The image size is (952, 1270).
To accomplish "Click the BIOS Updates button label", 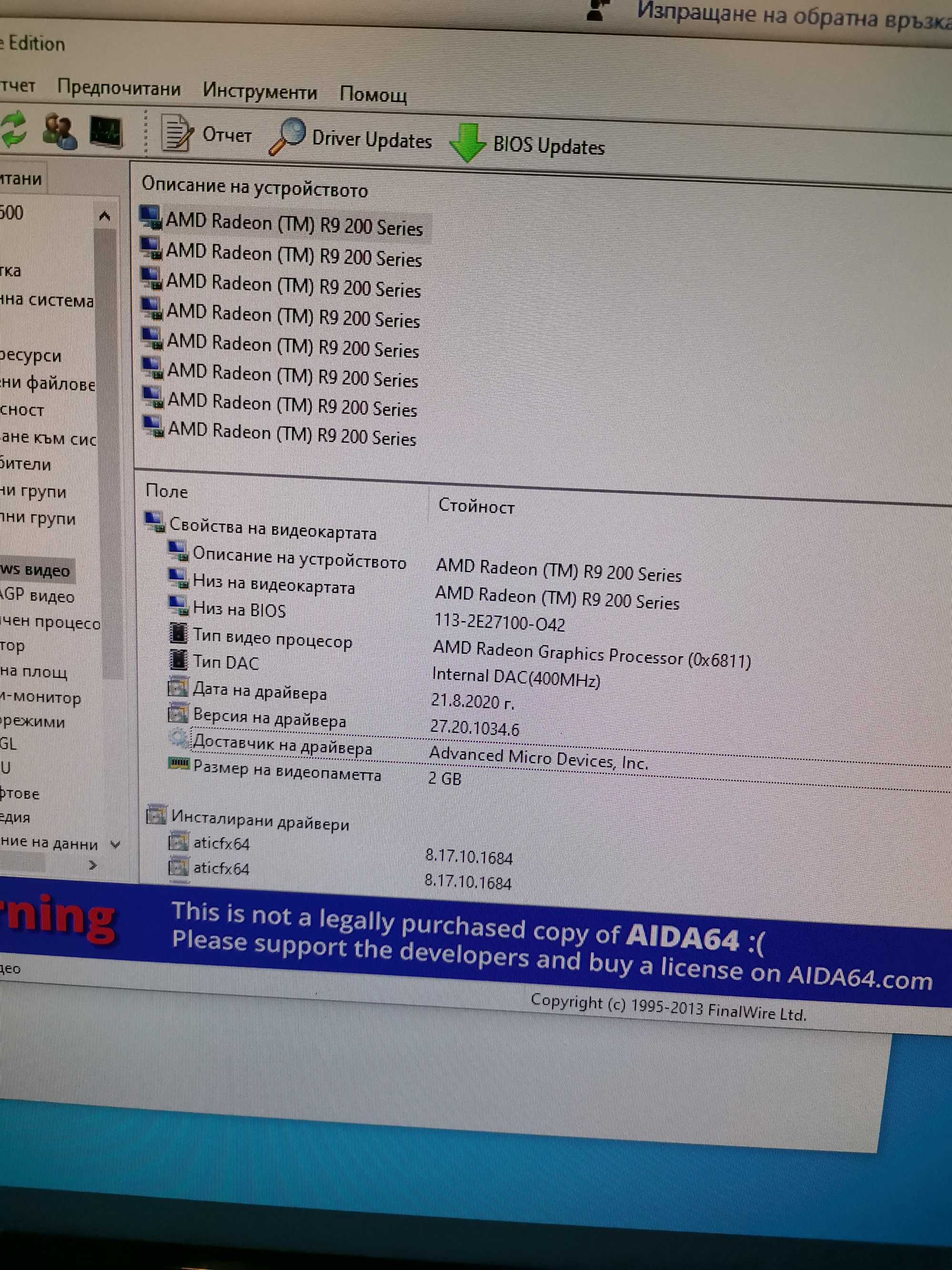I will tap(549, 146).
